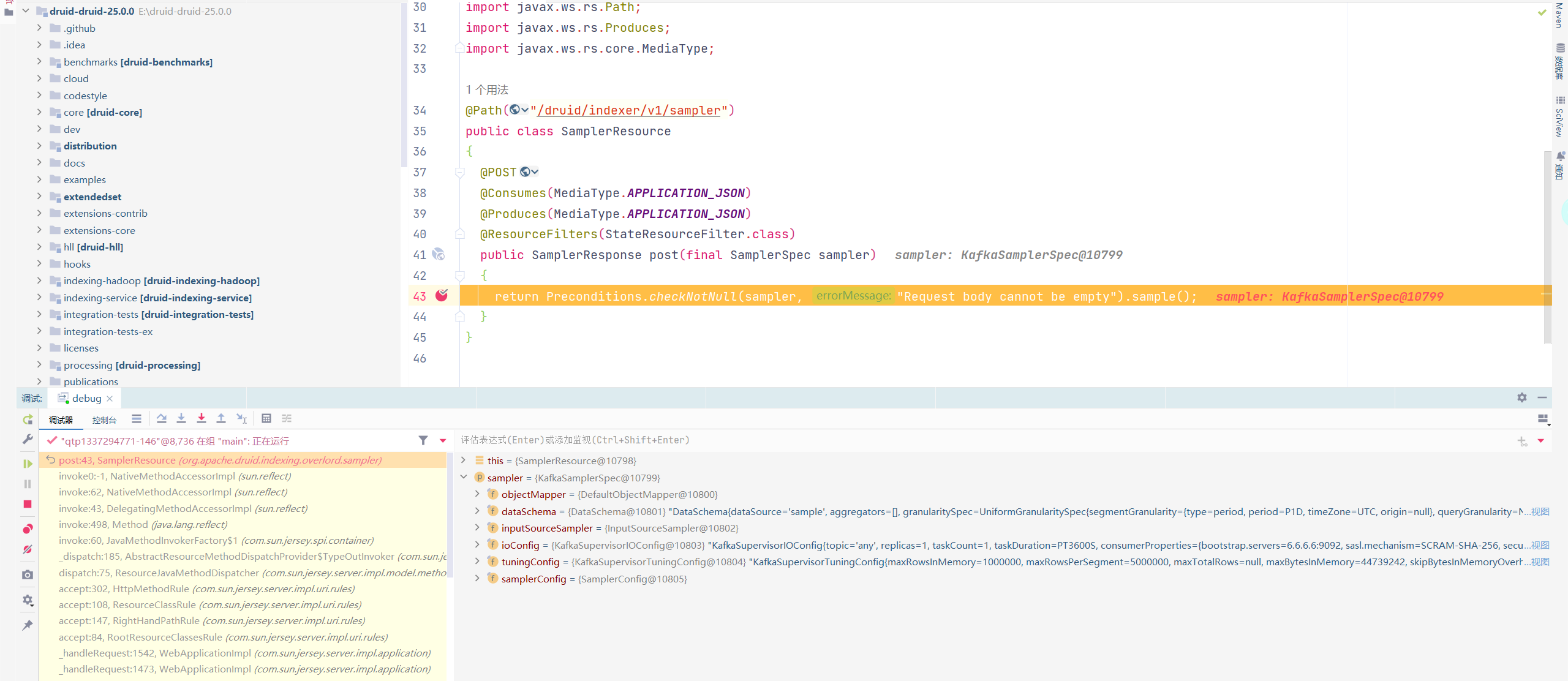
Task: Click the red Stop icon
Action: coord(28,504)
